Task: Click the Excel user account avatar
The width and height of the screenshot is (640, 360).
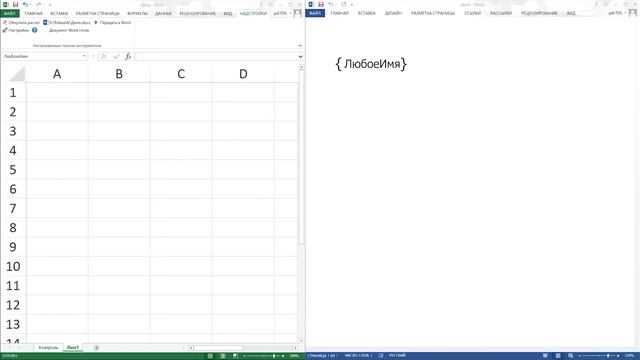Action: (298, 13)
